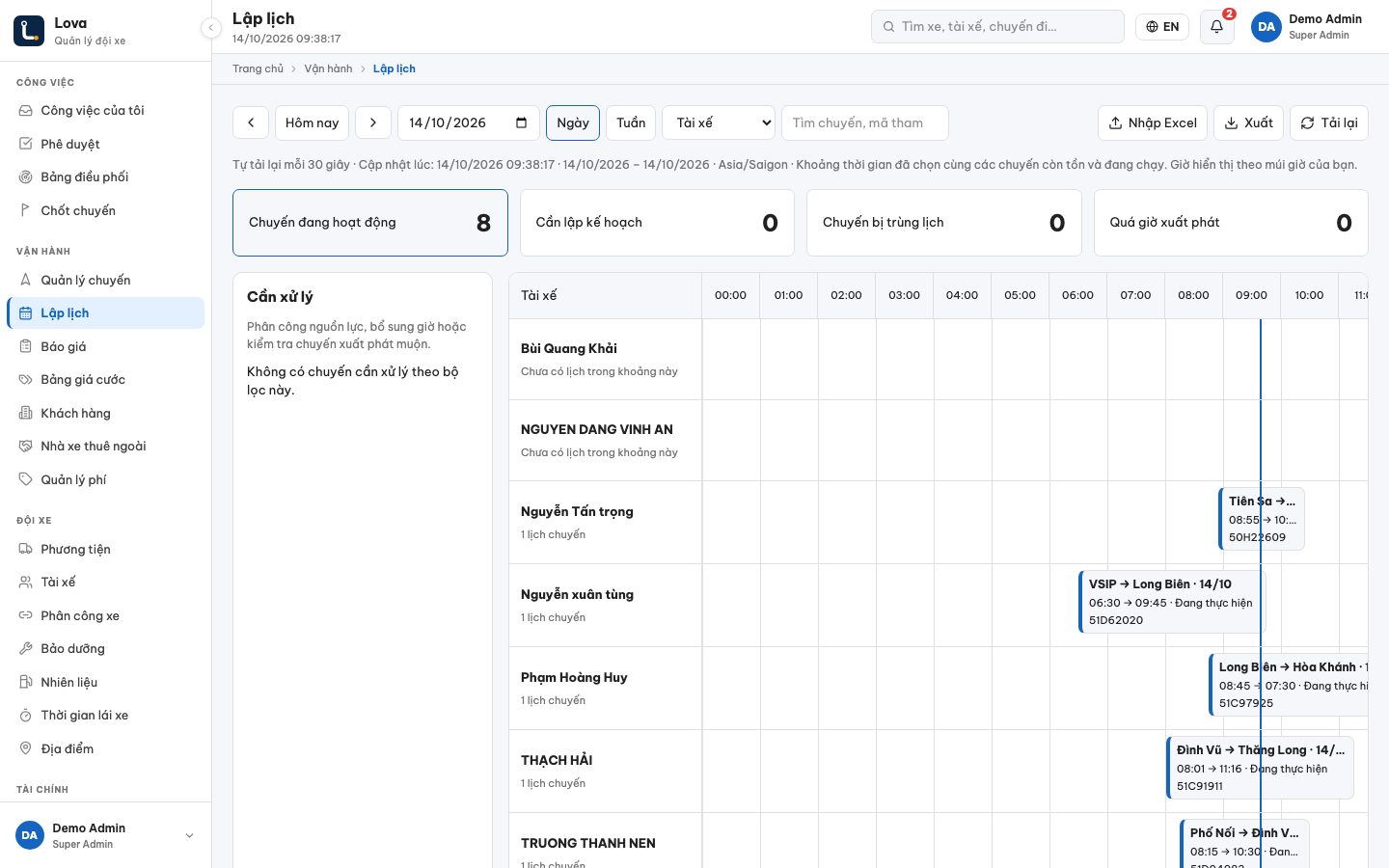Image resolution: width=1389 pixels, height=868 pixels.
Task: Click the Tìm chuyến, mã tham search field
Action: point(865,122)
